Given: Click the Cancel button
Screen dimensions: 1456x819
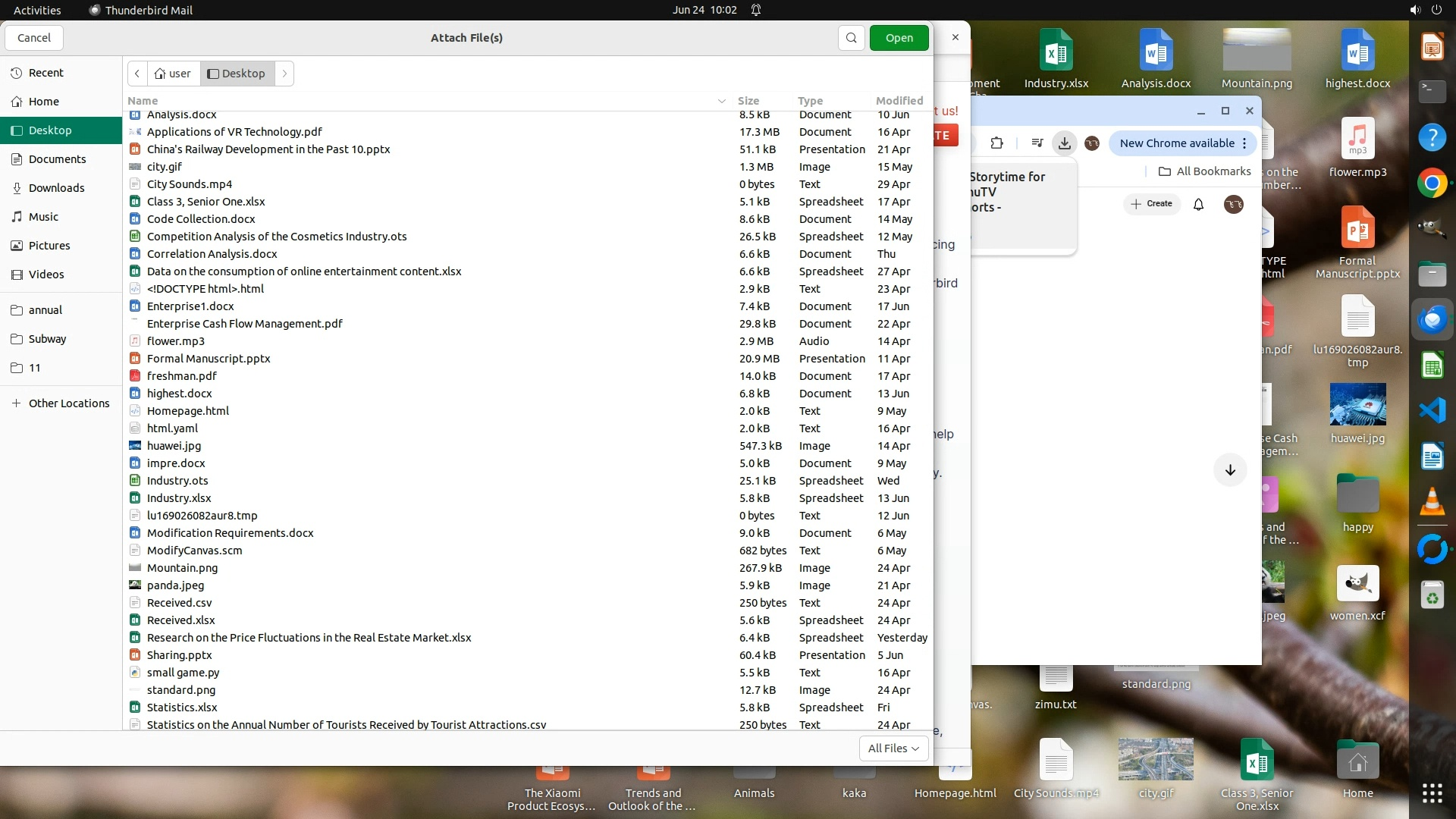Looking at the screenshot, I should pyautogui.click(x=33, y=38).
